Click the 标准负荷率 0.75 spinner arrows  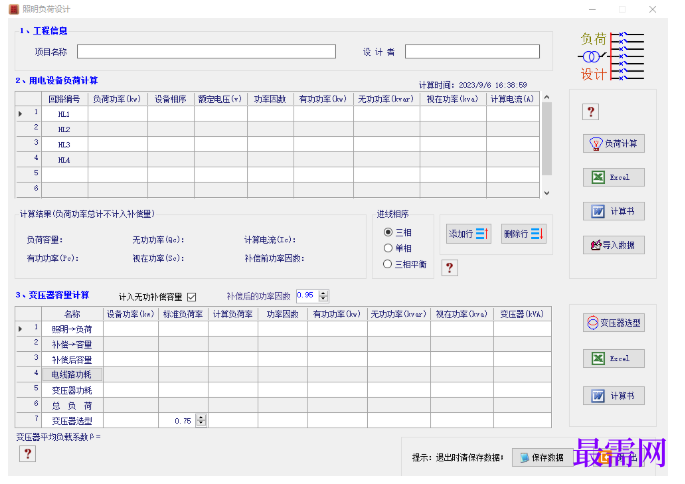201,420
